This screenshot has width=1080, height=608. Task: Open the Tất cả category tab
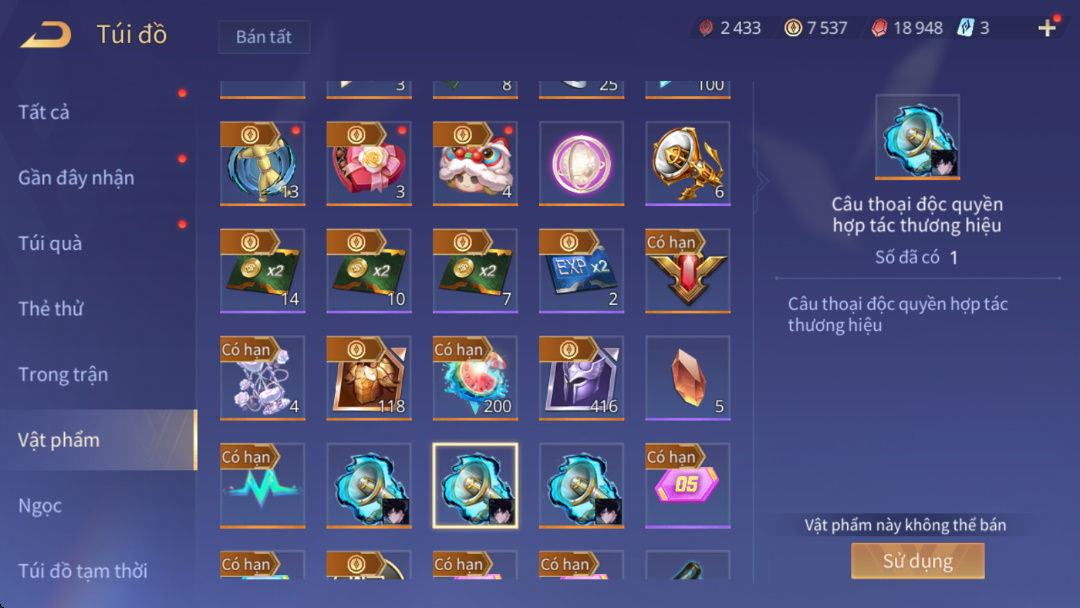click(43, 112)
